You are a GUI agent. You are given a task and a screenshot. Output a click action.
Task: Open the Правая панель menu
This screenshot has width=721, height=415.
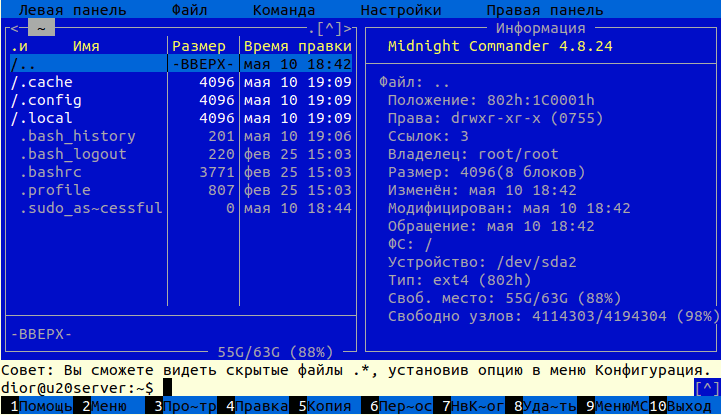pos(544,10)
